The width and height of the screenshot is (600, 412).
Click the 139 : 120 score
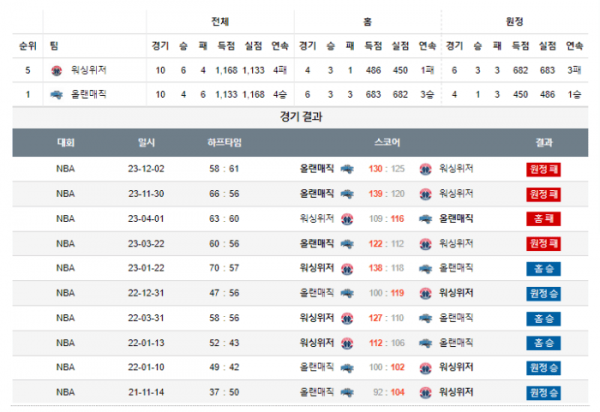click(x=386, y=194)
